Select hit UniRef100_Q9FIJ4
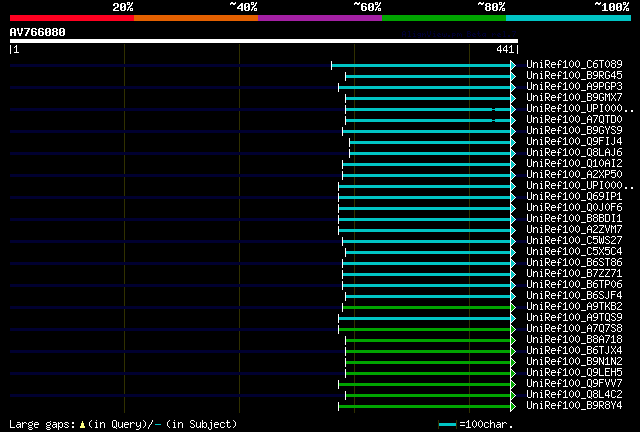640x432 pixels. pos(574,142)
